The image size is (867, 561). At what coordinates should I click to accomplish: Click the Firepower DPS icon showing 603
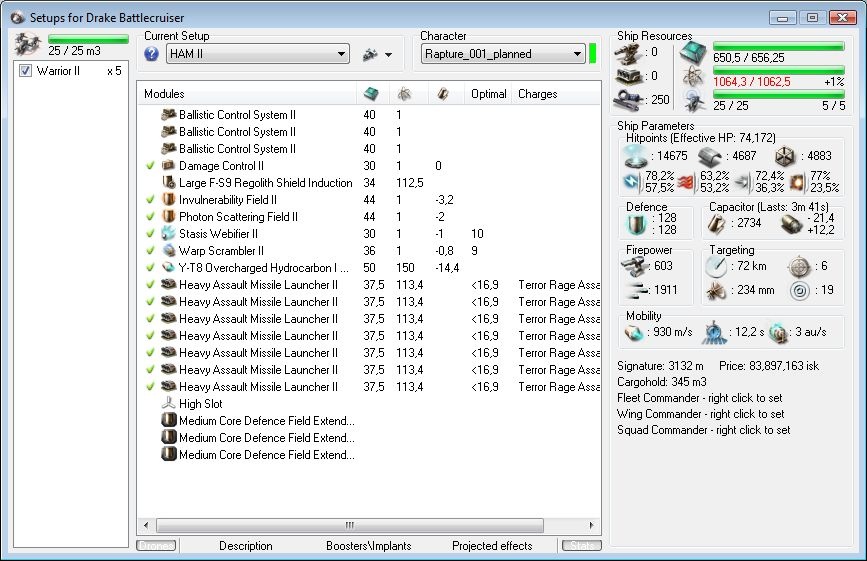(x=634, y=266)
